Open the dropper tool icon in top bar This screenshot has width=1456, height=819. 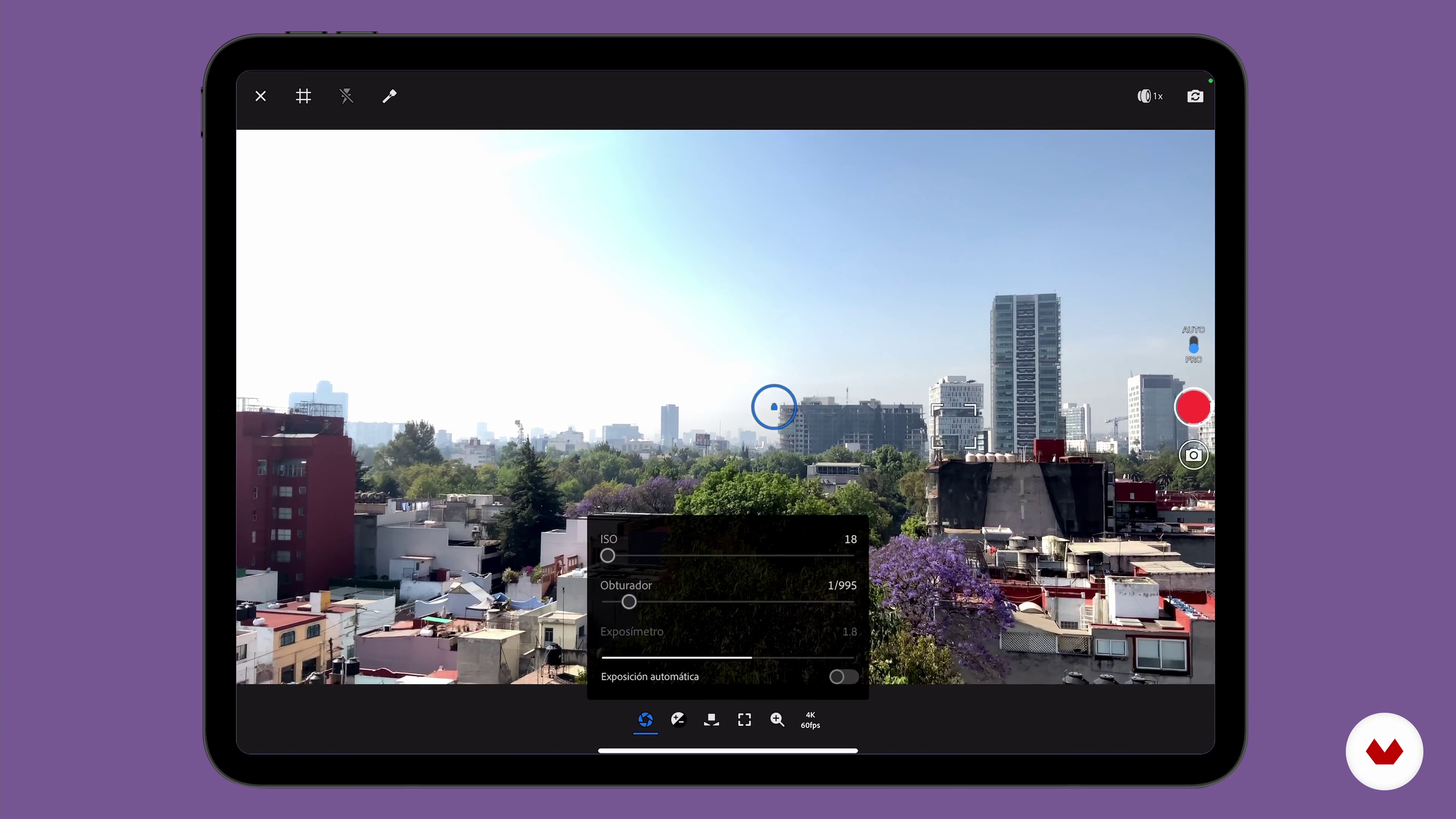[389, 96]
